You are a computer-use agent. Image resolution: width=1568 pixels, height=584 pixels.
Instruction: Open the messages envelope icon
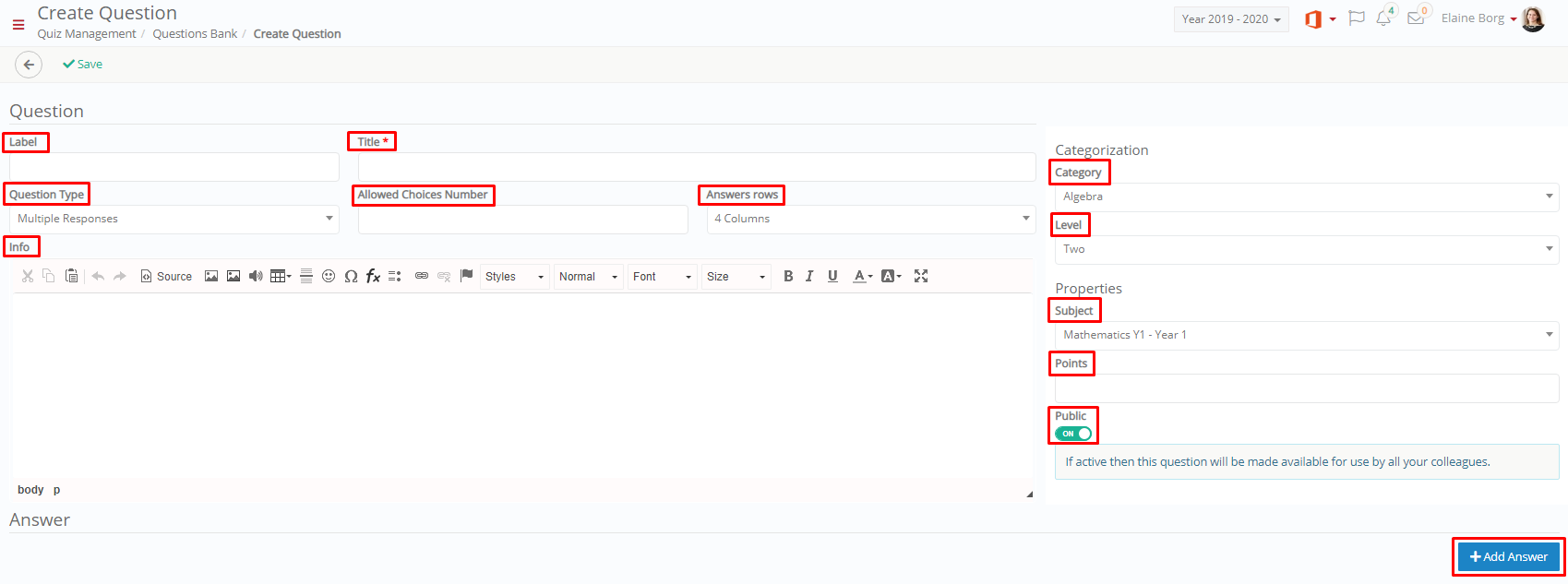pos(1415,18)
